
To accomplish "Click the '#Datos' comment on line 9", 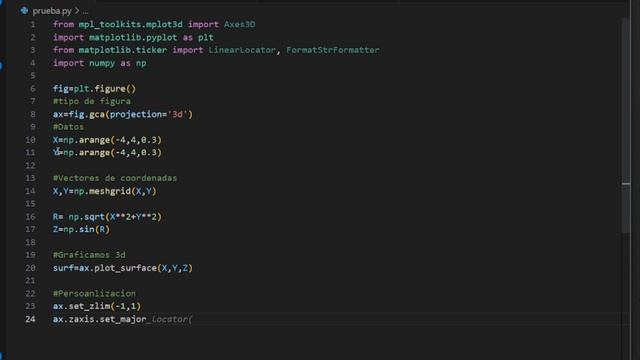I will point(68,127).
